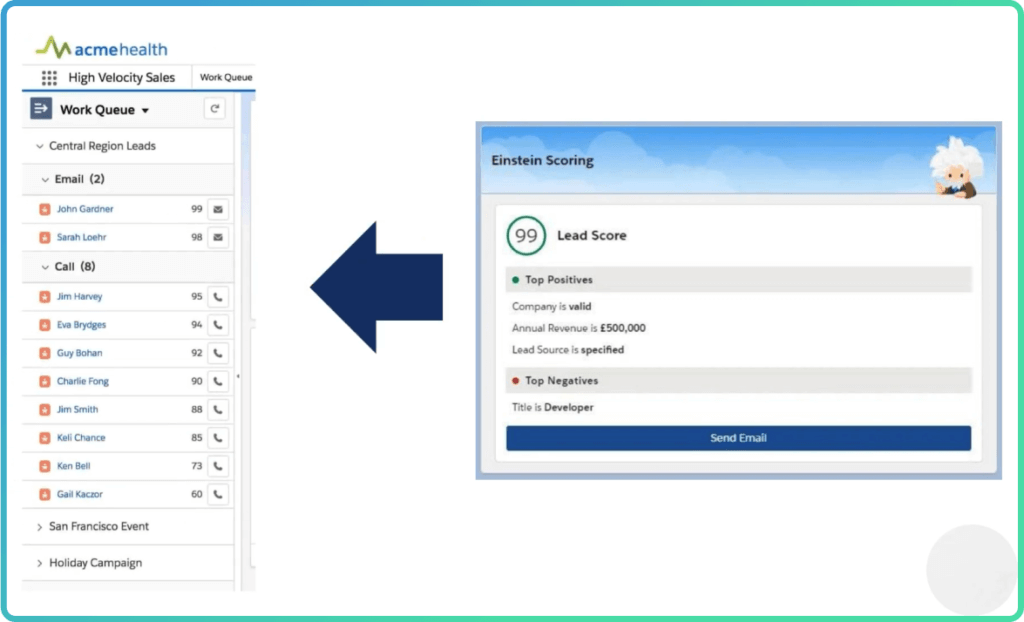The image size is (1024, 622).
Task: Click 'Company is valid' text
Action: [551, 306]
